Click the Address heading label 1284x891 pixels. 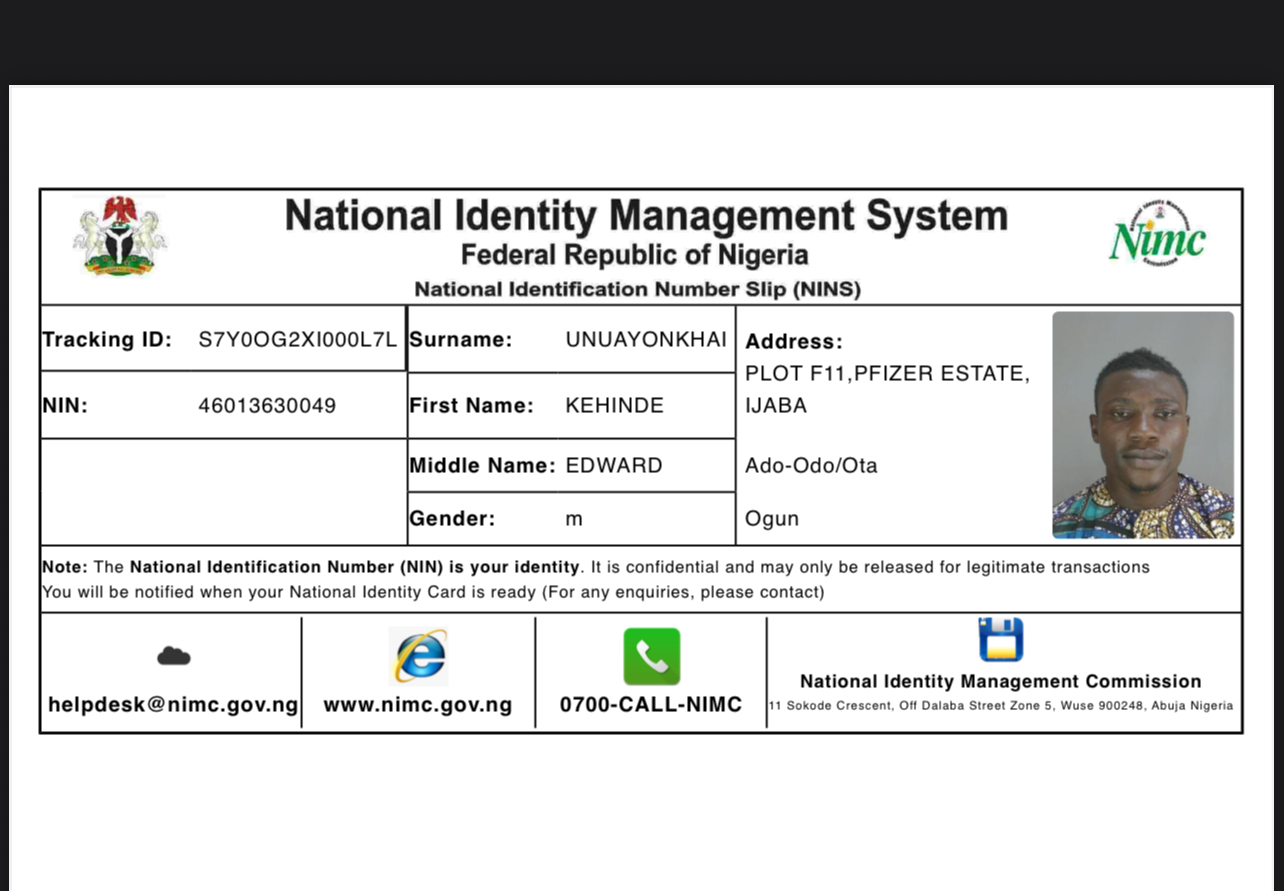(x=794, y=342)
